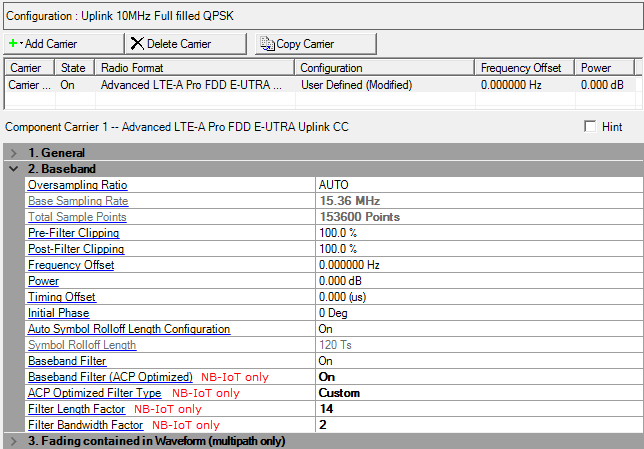This screenshot has width=644, height=449.
Task: Open the baseband Power link
Action: tap(44, 281)
